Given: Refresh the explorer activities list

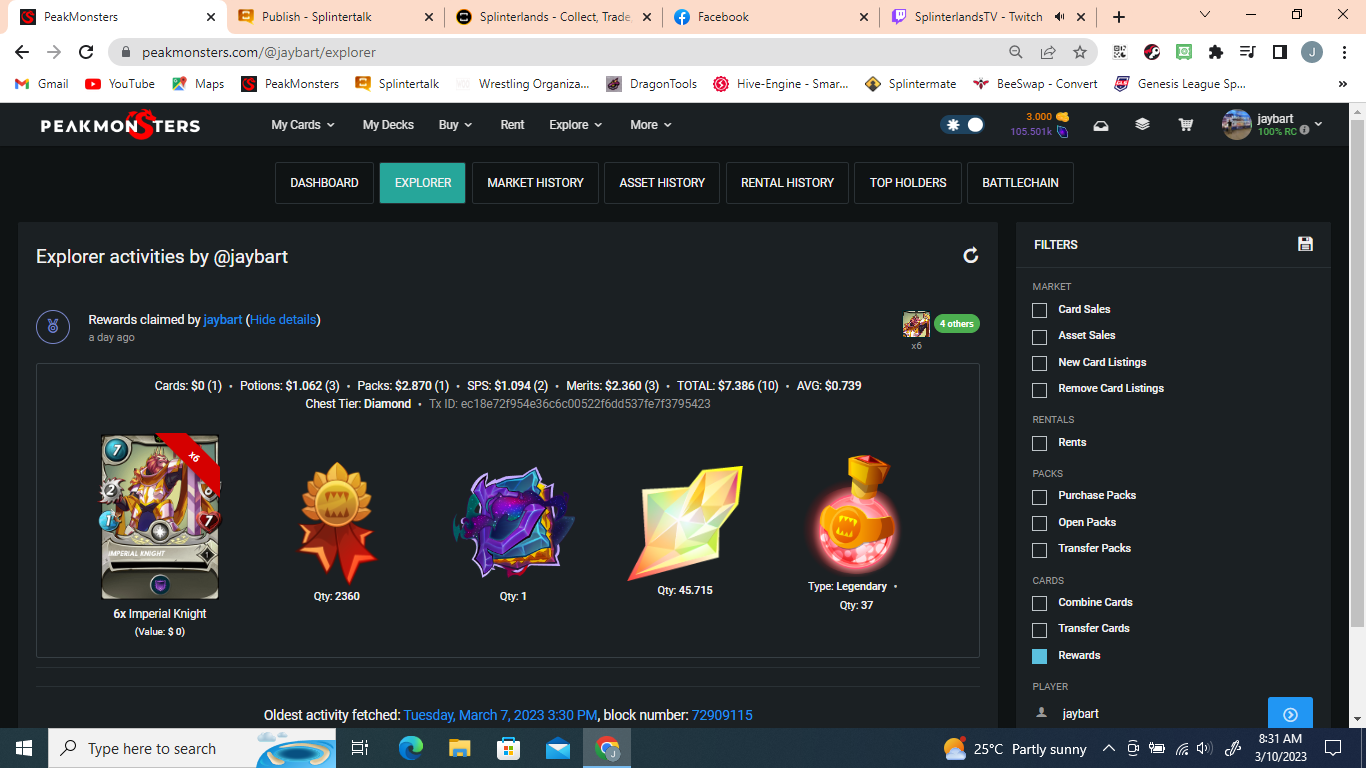Looking at the screenshot, I should click(x=970, y=256).
